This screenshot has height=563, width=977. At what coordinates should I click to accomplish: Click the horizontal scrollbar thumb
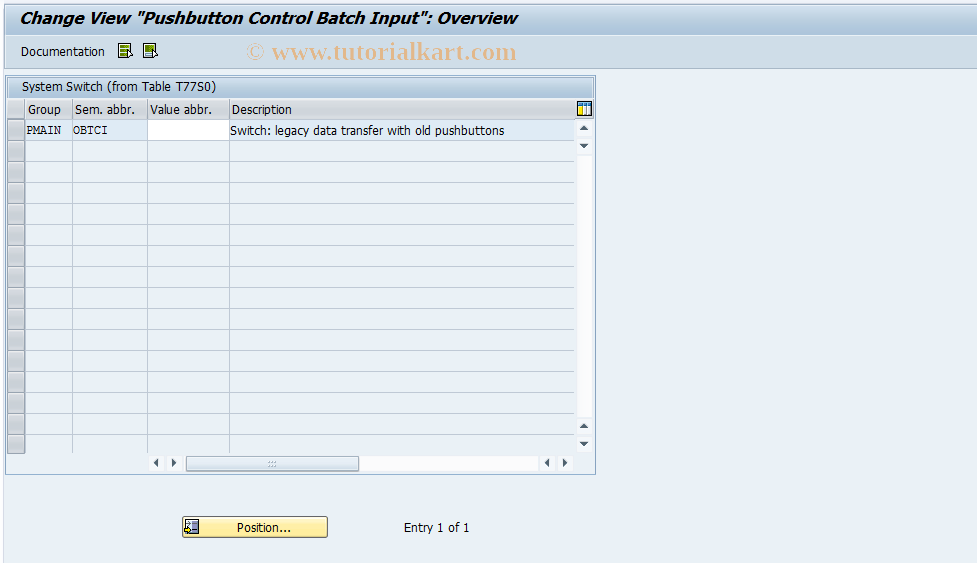click(x=272, y=463)
